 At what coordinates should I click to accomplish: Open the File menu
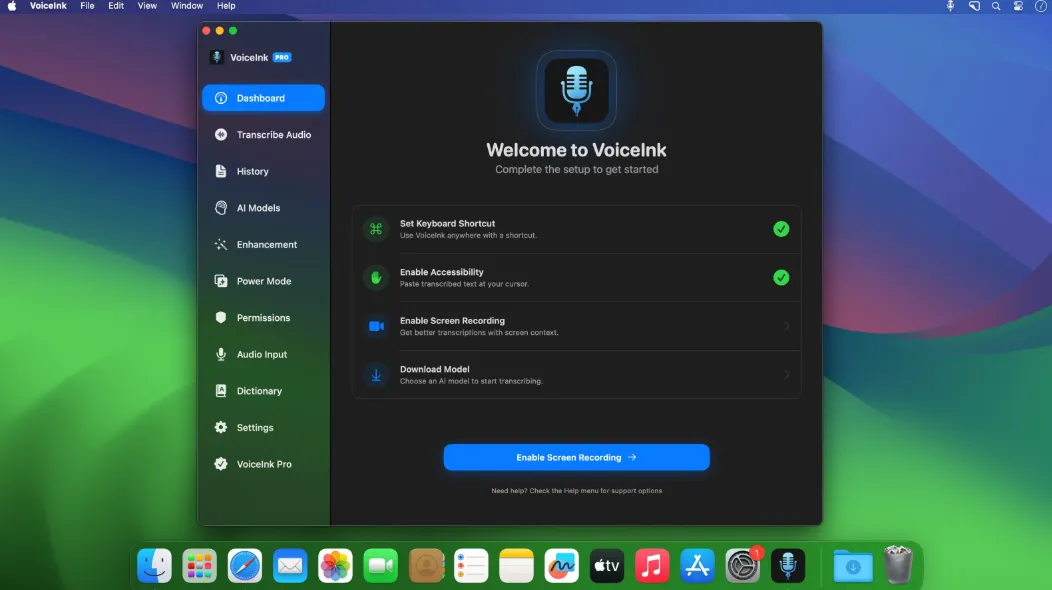pyautogui.click(x=87, y=6)
